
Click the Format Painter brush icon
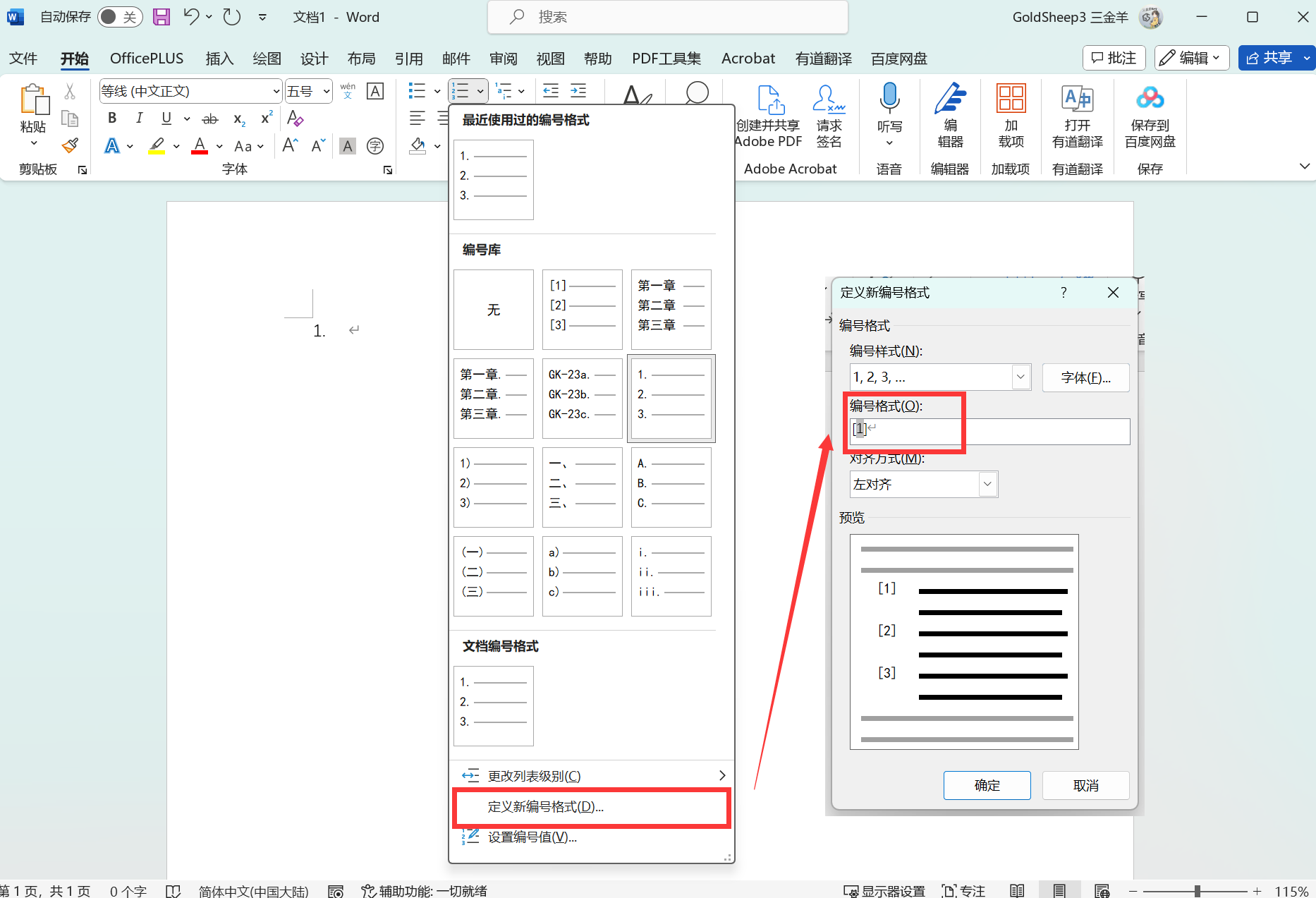70,146
